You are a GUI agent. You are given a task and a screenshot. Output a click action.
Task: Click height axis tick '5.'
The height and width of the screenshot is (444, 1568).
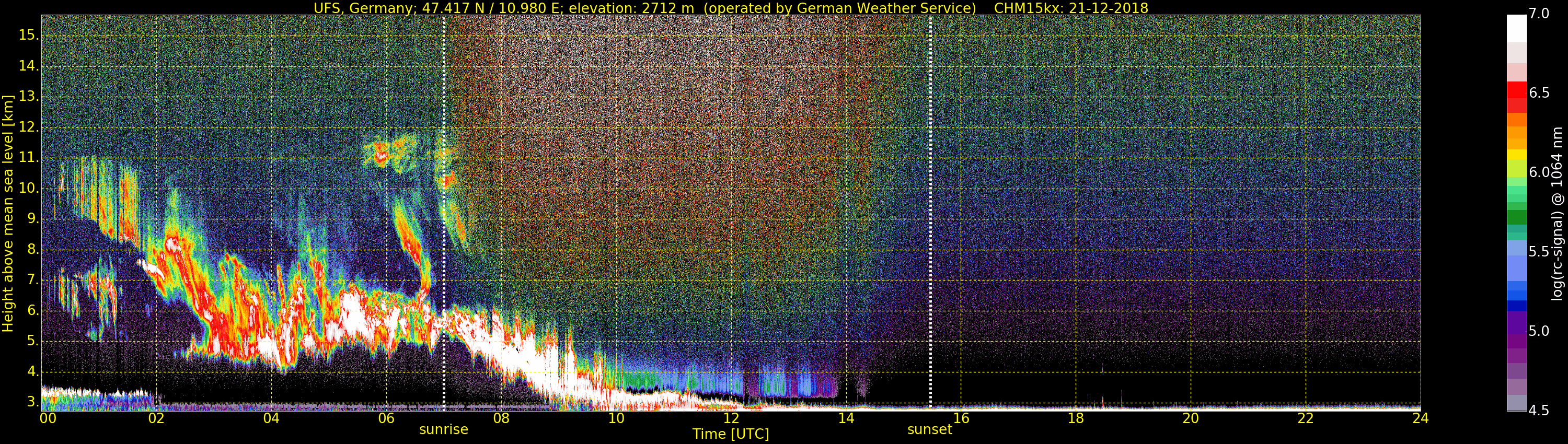tap(33, 341)
